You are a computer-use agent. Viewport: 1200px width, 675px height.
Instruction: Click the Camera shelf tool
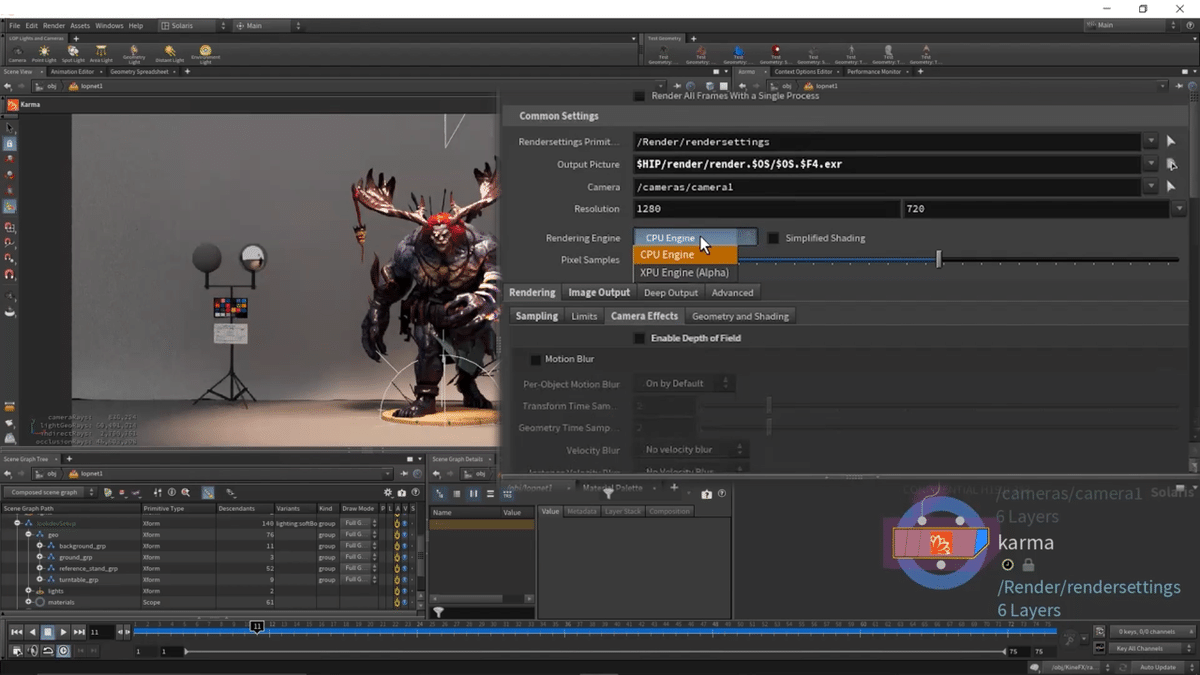pyautogui.click(x=17, y=53)
